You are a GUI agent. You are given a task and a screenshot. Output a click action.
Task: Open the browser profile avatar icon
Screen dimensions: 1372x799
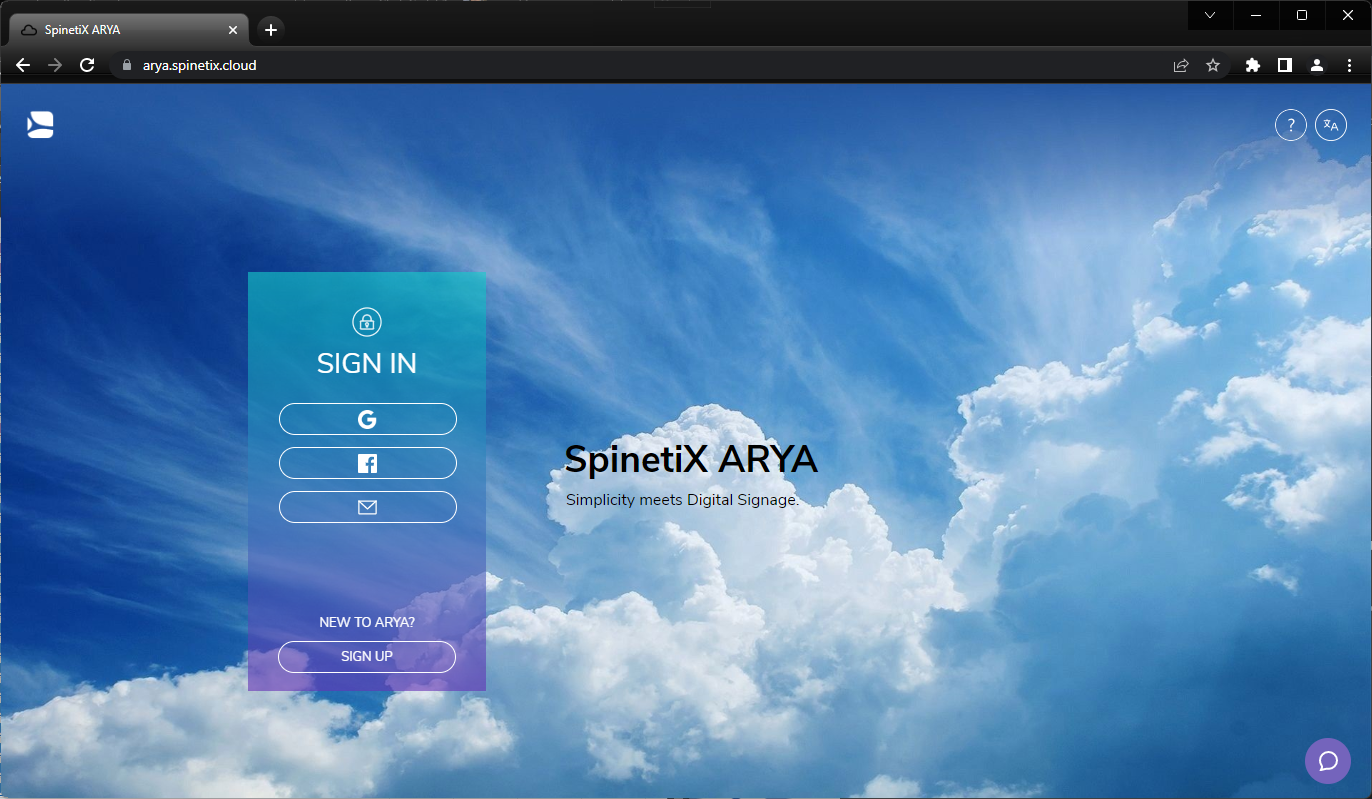click(x=1317, y=65)
